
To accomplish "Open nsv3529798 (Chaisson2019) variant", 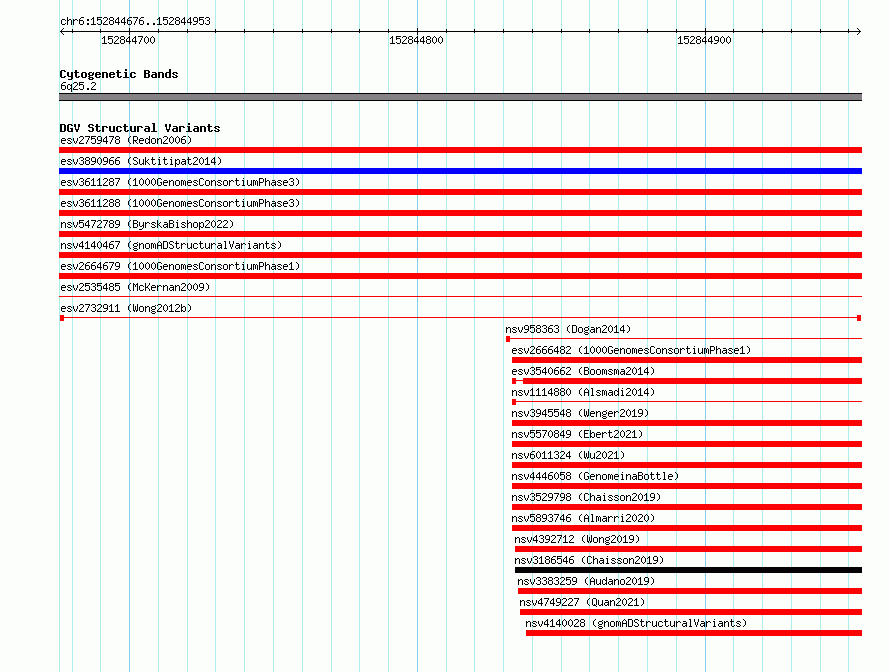I will click(x=586, y=497).
